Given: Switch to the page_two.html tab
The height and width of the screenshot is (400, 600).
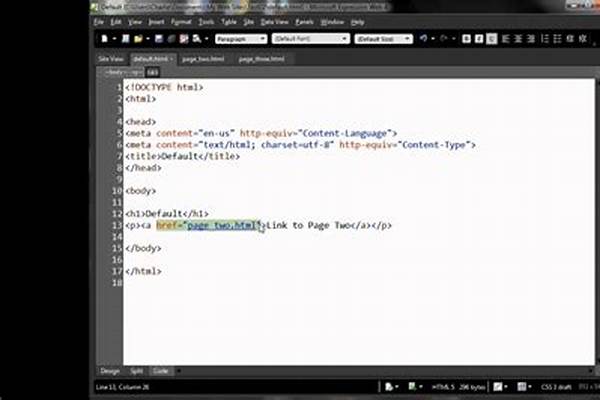Looking at the screenshot, I should (x=204, y=59).
